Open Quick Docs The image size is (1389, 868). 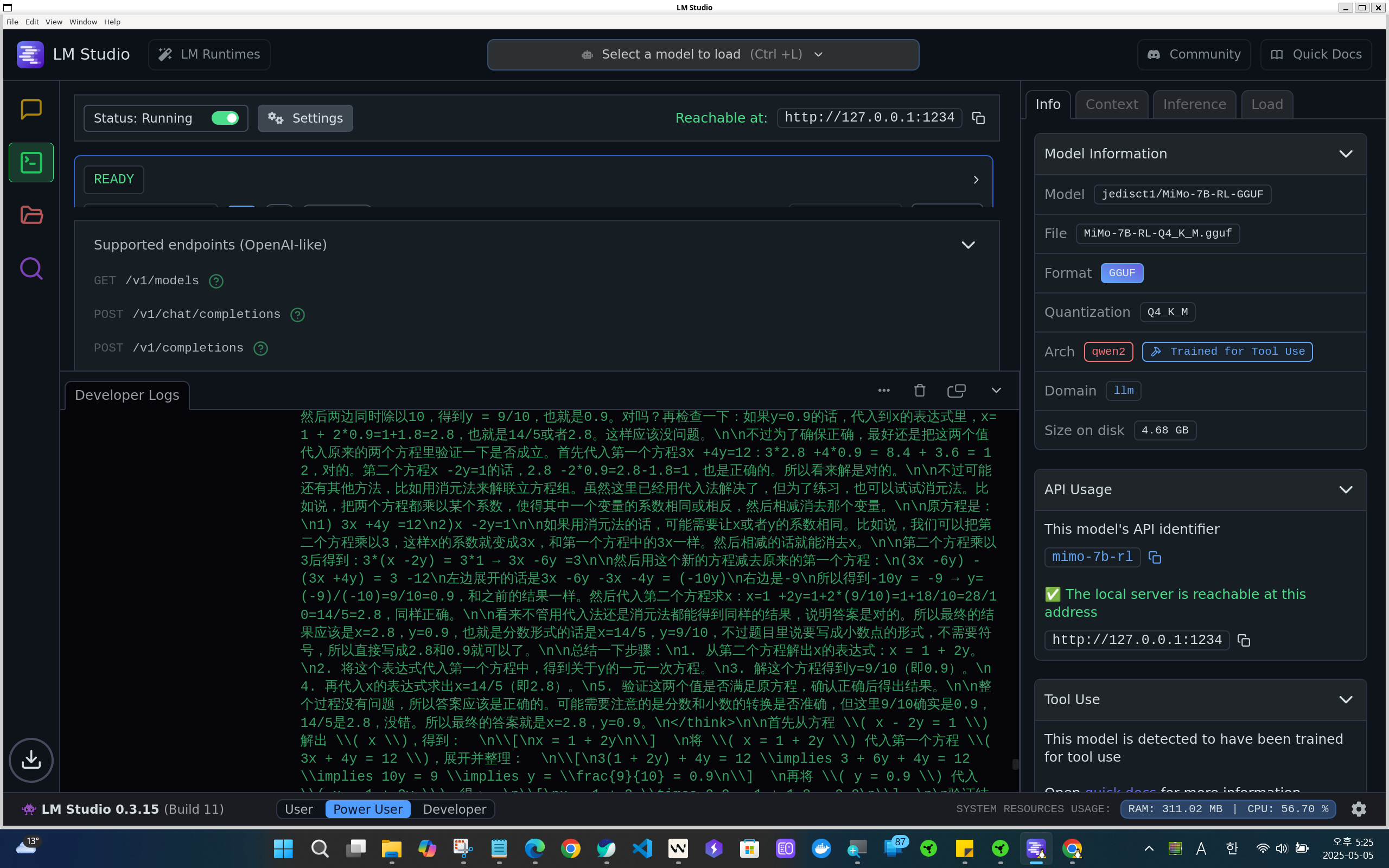[x=1316, y=55]
